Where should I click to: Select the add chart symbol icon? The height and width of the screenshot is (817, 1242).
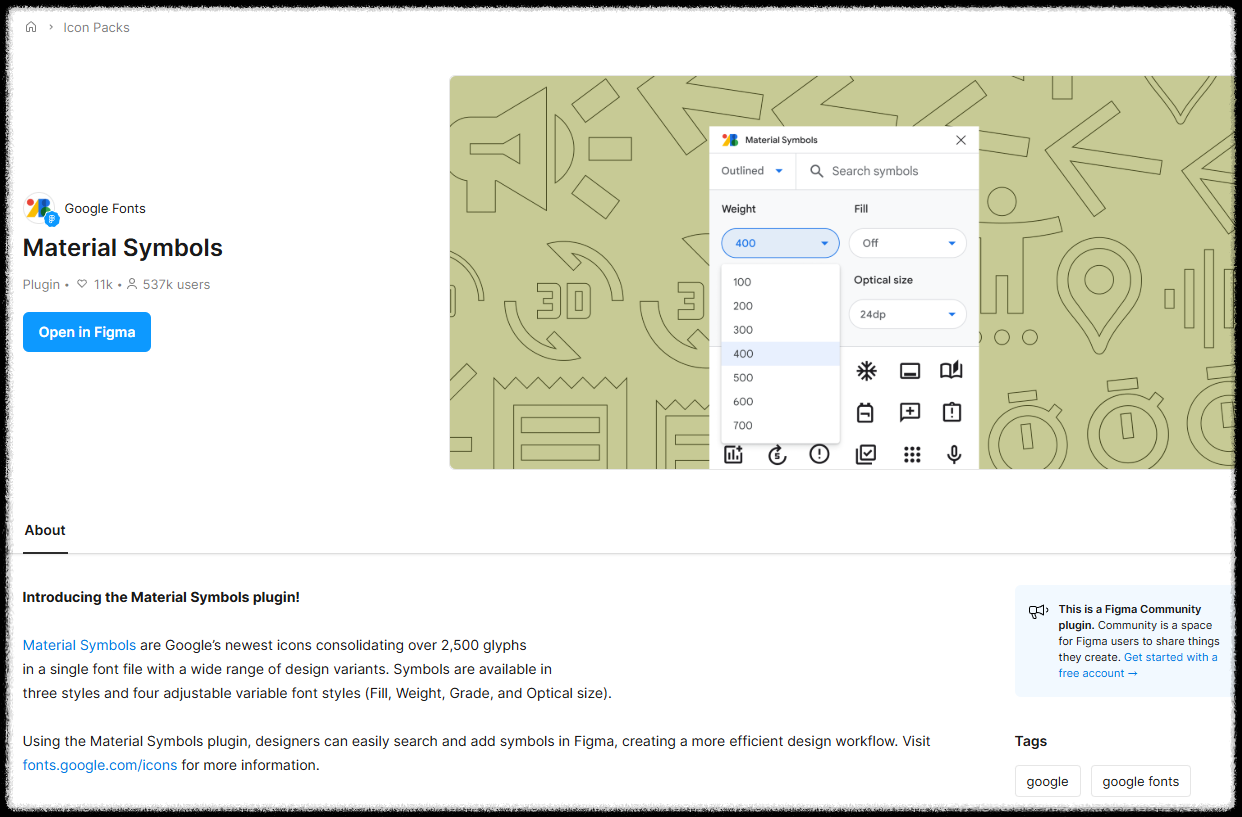click(734, 455)
